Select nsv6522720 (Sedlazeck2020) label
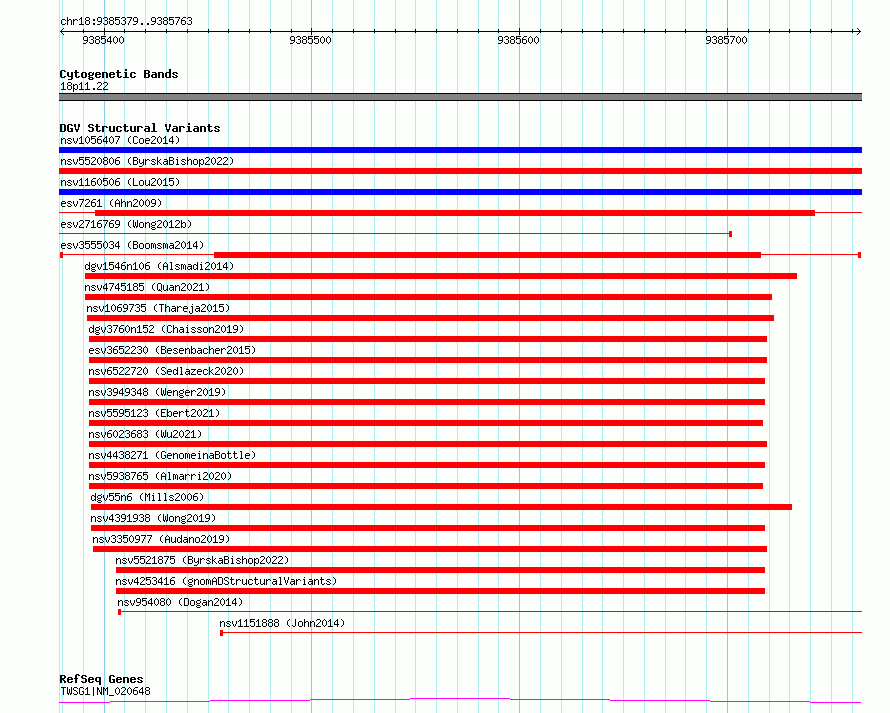Viewport: 890px width, 713px height. tap(166, 371)
